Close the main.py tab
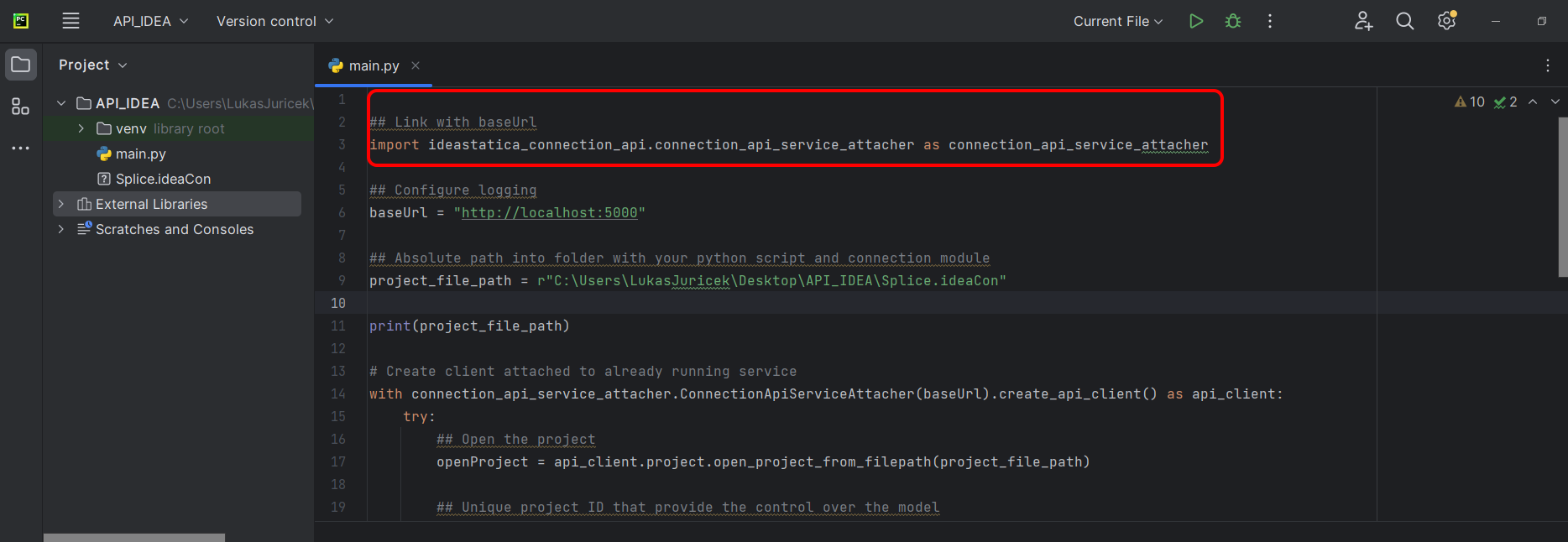Screen dimensions: 1568x542 tap(416, 65)
